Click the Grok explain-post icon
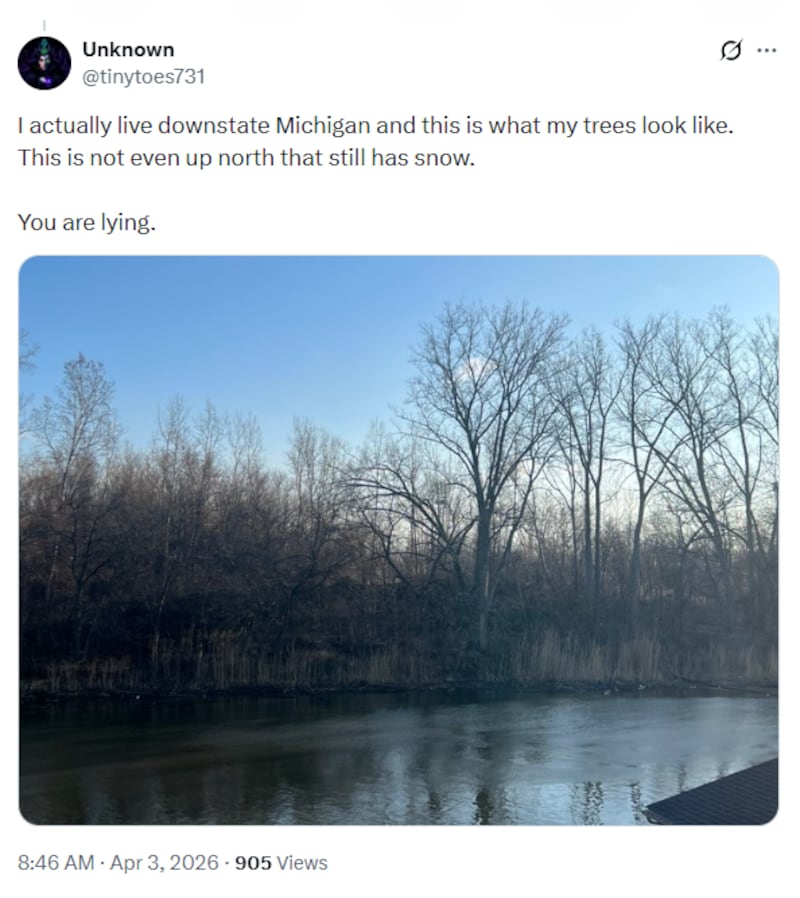This screenshot has height=898, width=800. coord(731,50)
